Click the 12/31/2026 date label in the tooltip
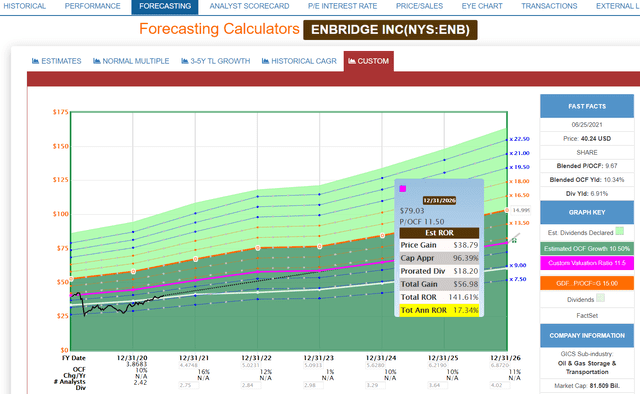Viewport: 640px width, 394px height. click(x=439, y=200)
